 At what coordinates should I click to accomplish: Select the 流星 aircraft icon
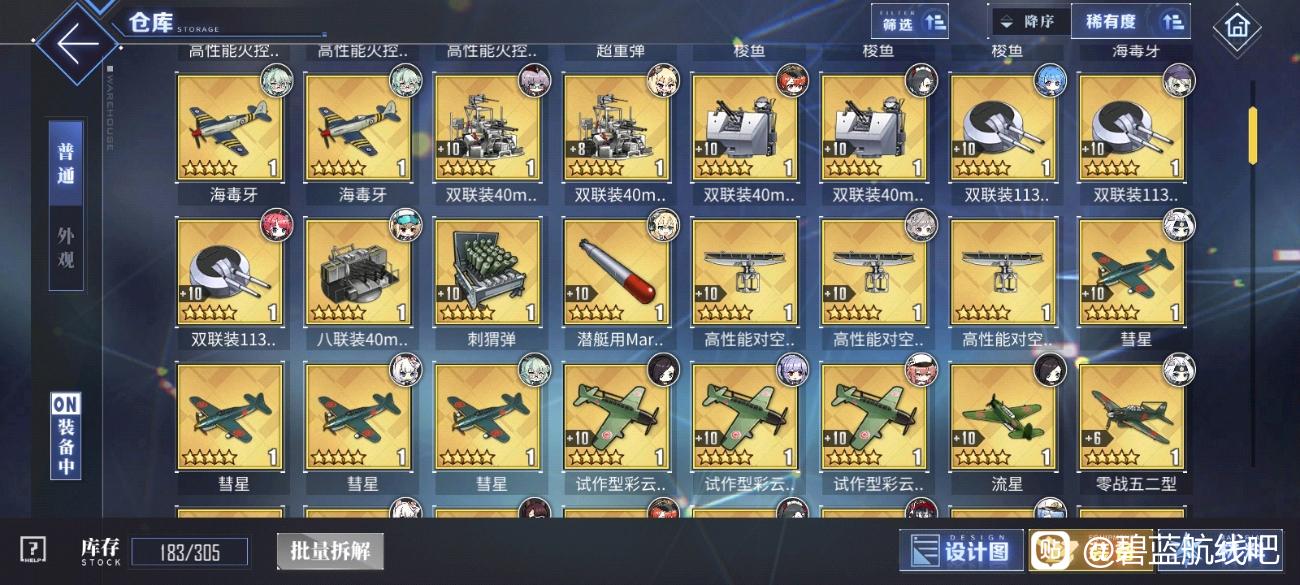pos(1004,417)
